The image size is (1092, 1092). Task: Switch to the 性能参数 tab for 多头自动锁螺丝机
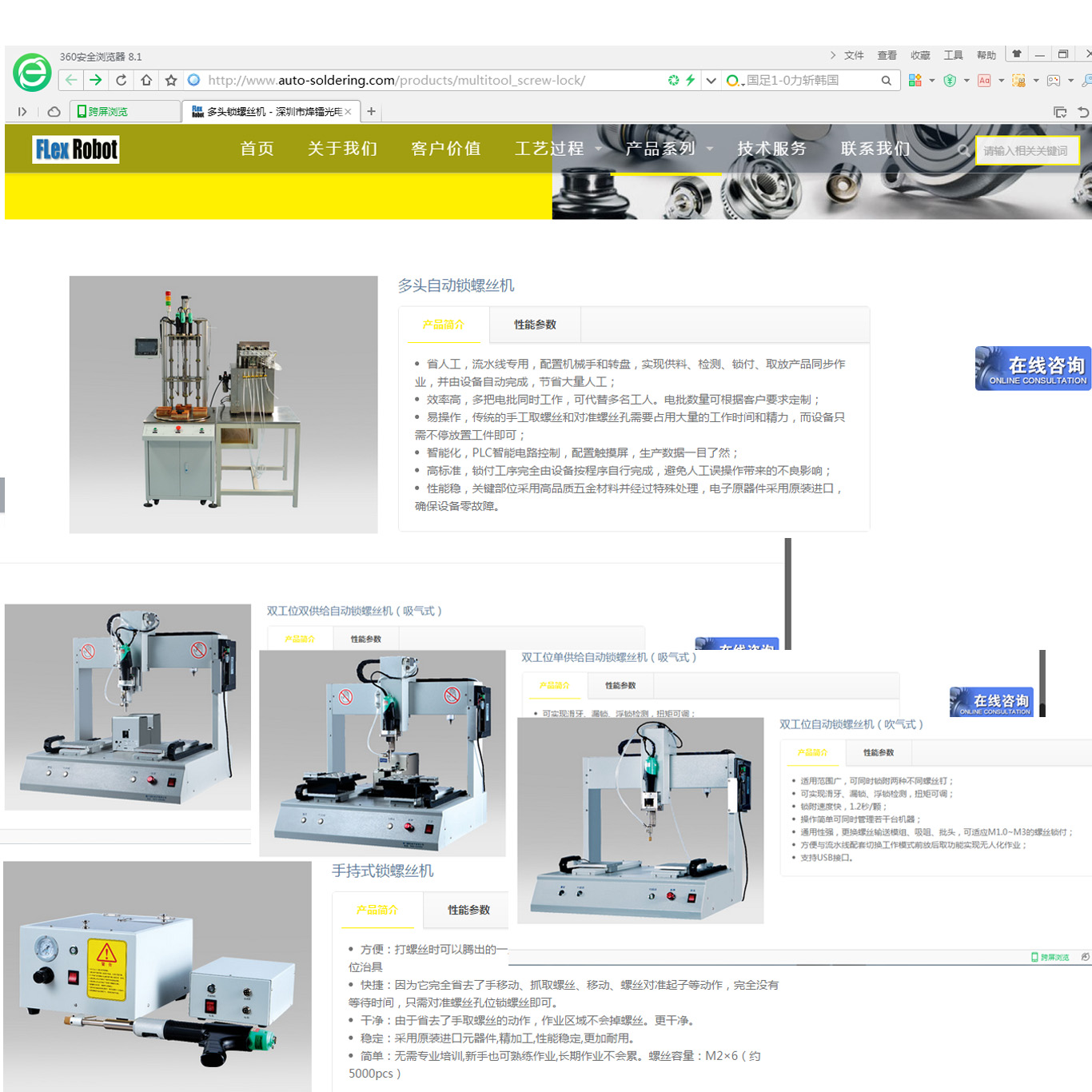pyautogui.click(x=536, y=325)
